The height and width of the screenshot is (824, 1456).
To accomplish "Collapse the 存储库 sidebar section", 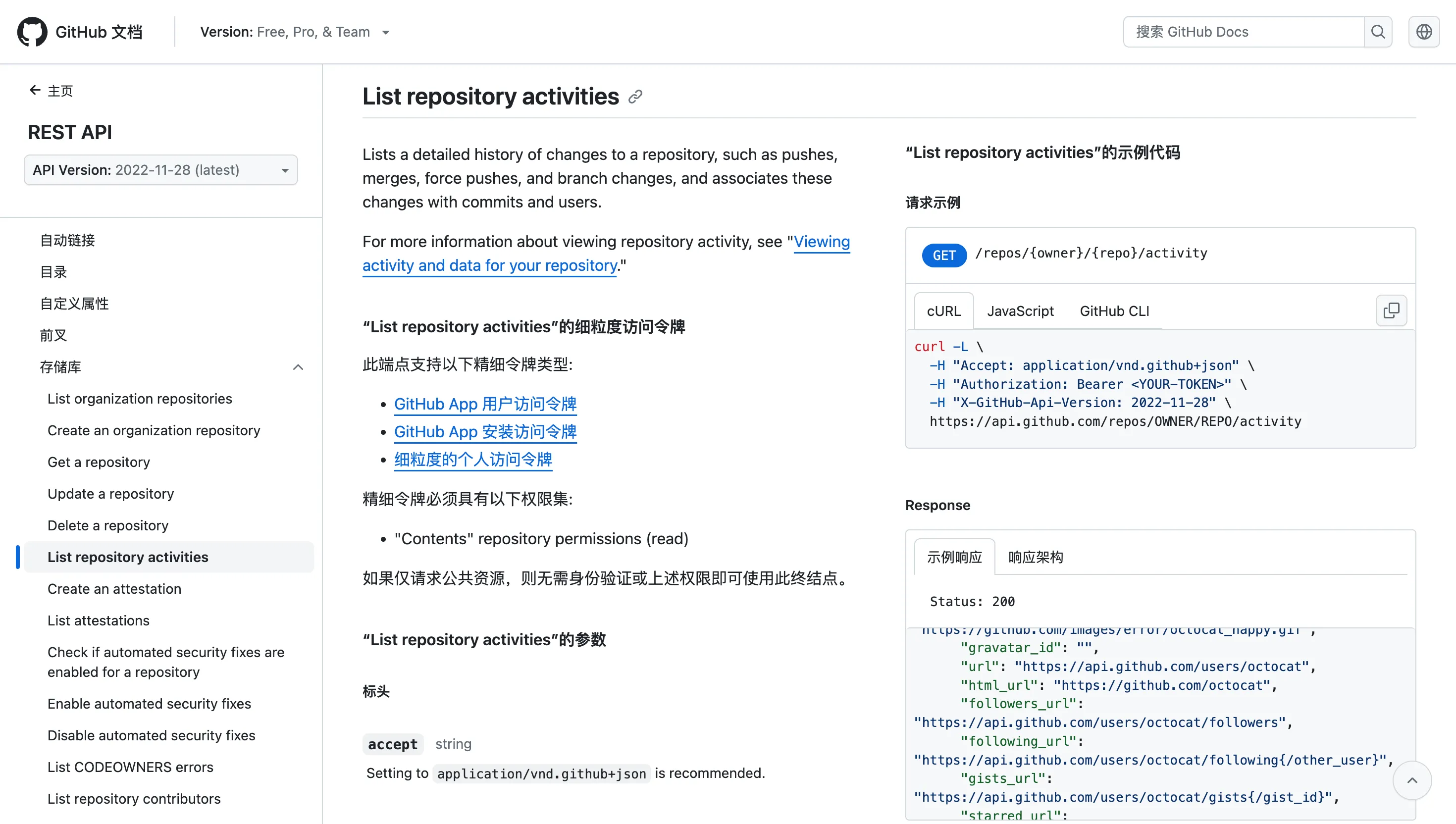I will click(298, 367).
